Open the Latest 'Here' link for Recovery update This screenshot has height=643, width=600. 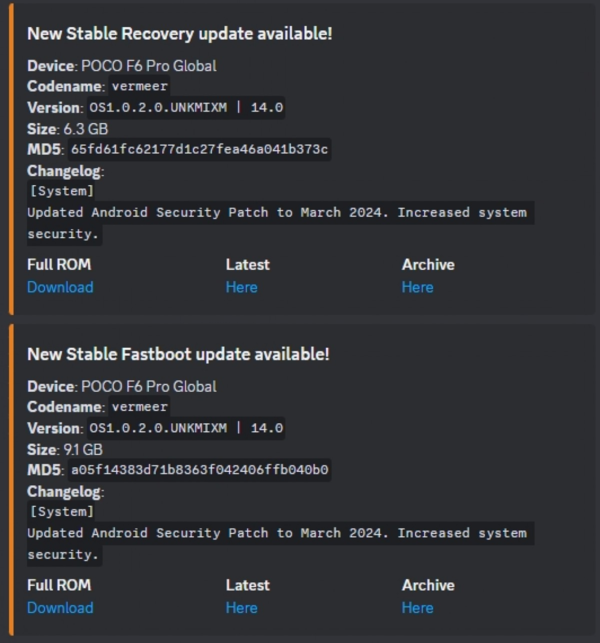pyautogui.click(x=241, y=287)
